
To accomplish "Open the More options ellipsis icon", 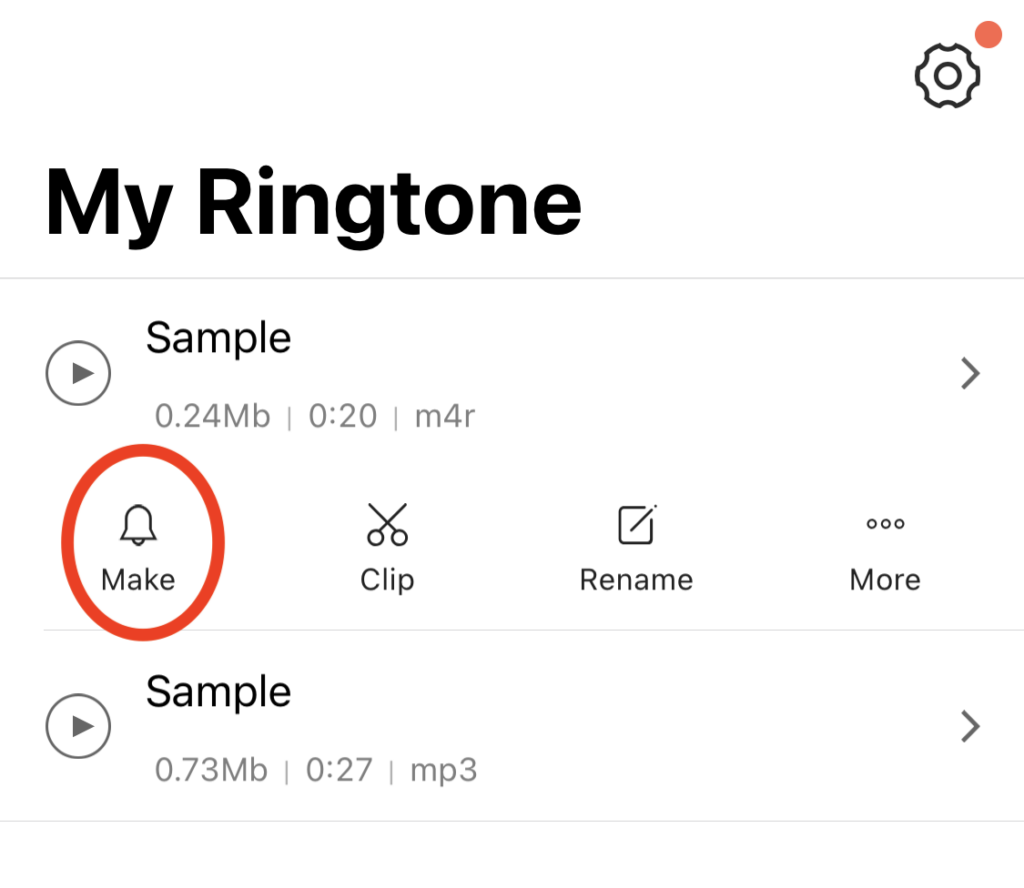I will [885, 523].
